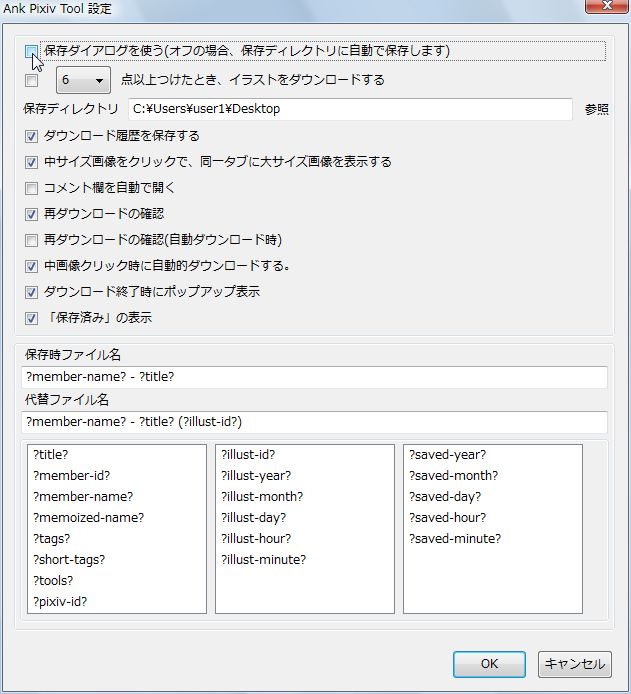Enable 再ダウンロードの確認(自動ダウンロード時)
Viewport: 631px width, 694px height.
pos(31,240)
